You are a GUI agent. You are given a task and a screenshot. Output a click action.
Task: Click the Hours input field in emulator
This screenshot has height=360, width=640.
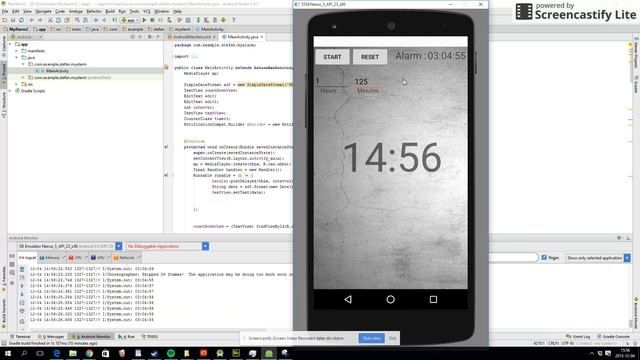[331, 82]
